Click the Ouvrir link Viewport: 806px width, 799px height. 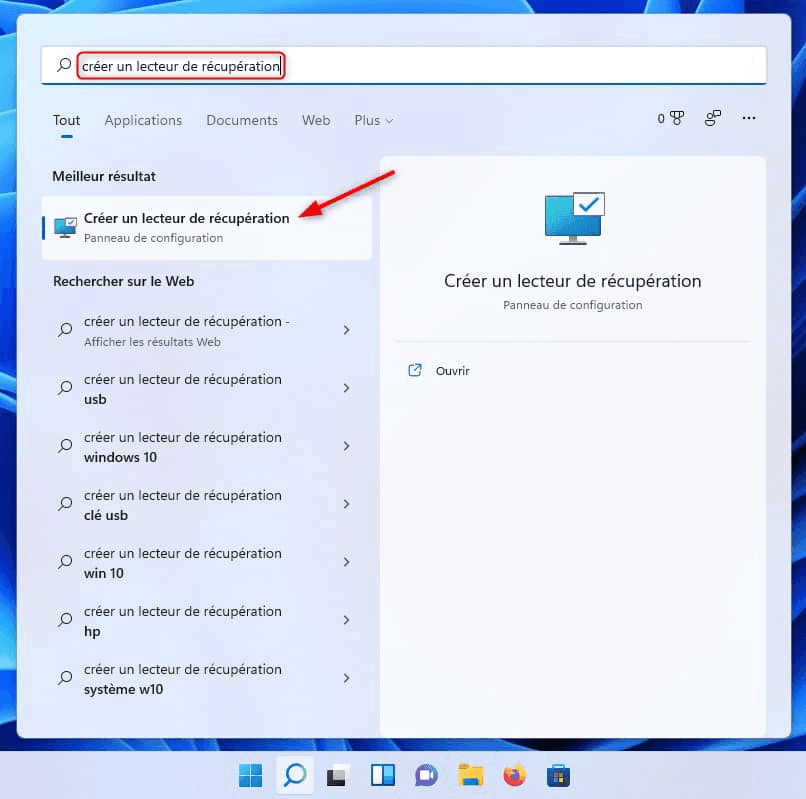coord(452,371)
